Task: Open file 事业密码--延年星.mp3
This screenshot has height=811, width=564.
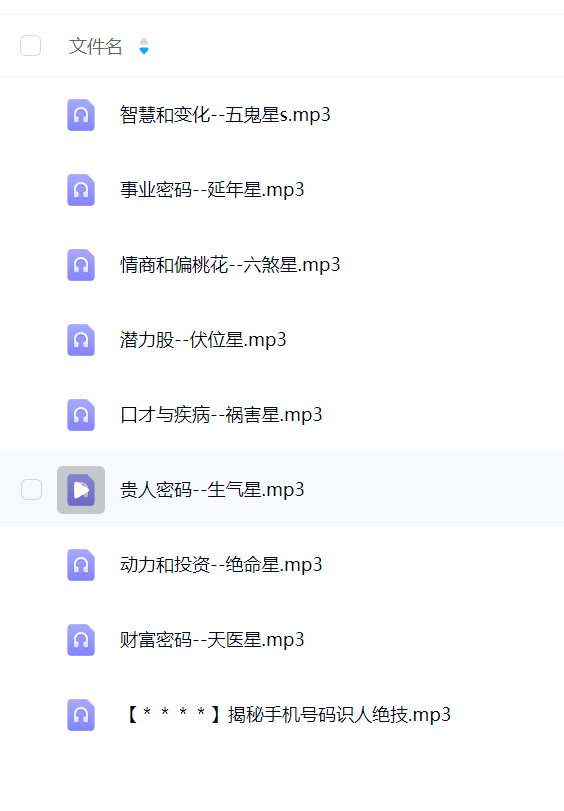Action: (212, 190)
